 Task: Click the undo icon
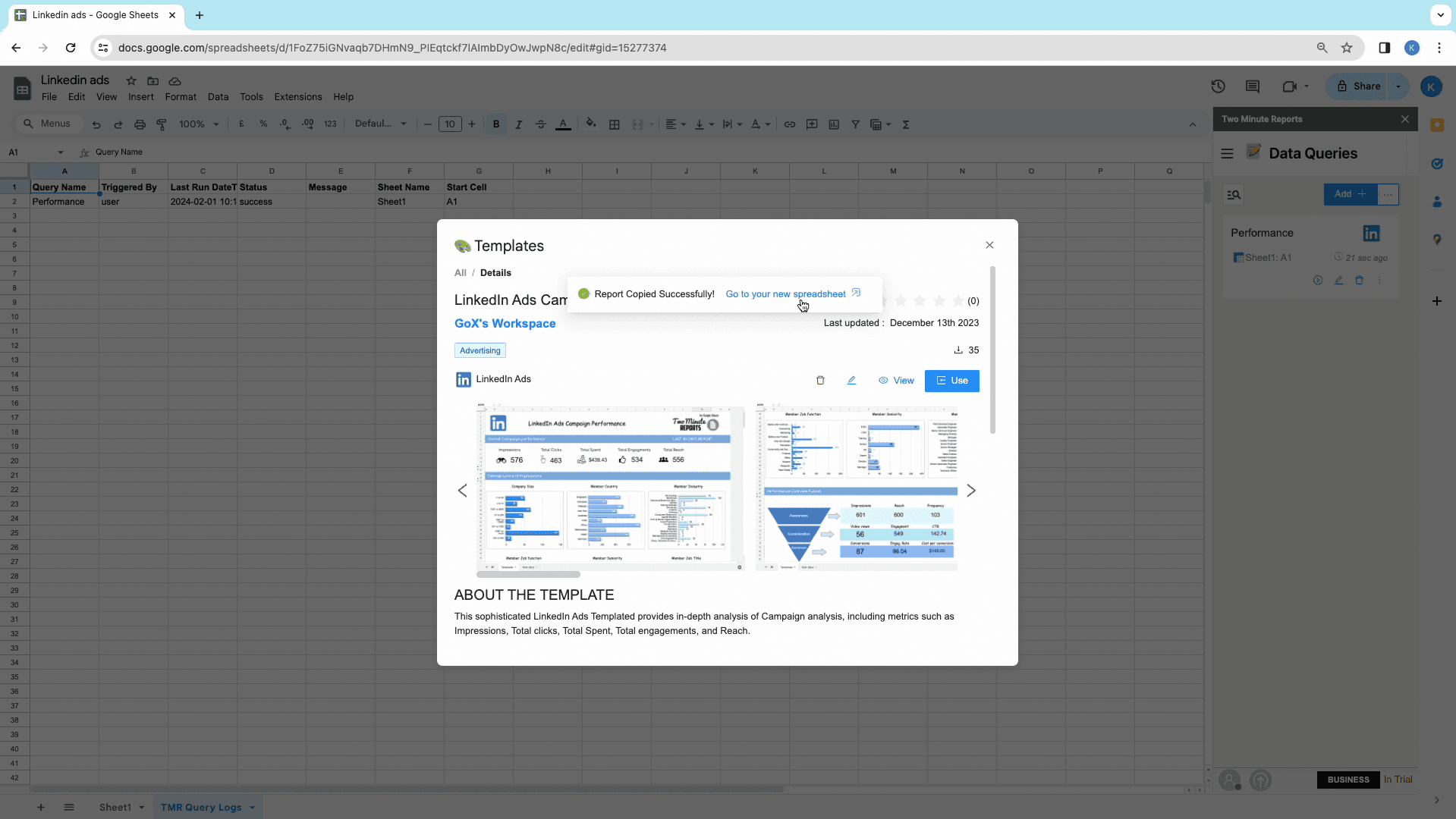coord(96,124)
